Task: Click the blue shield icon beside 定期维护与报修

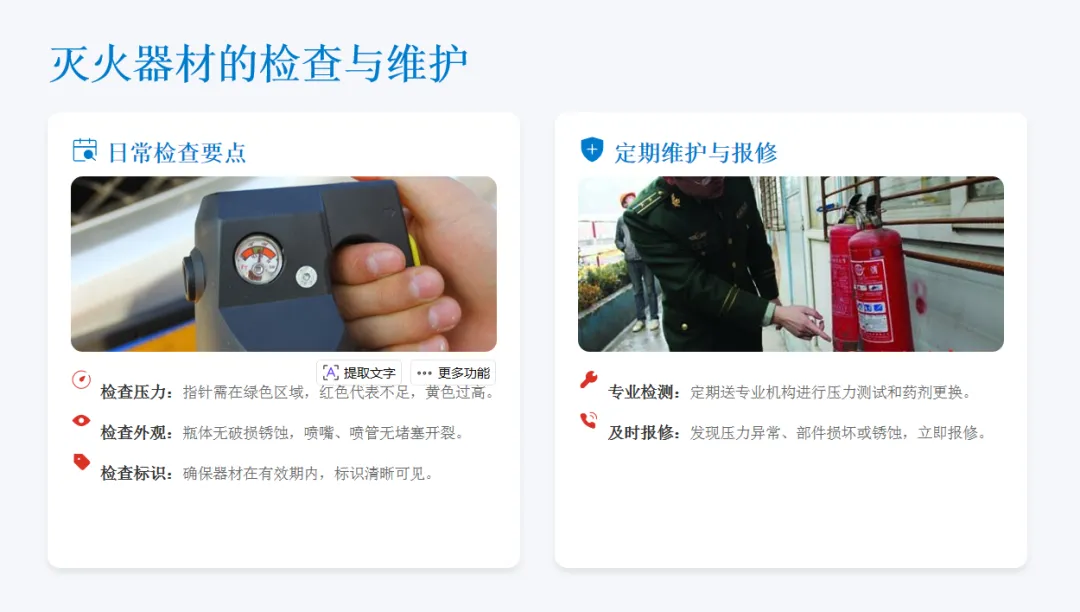Action: 592,149
